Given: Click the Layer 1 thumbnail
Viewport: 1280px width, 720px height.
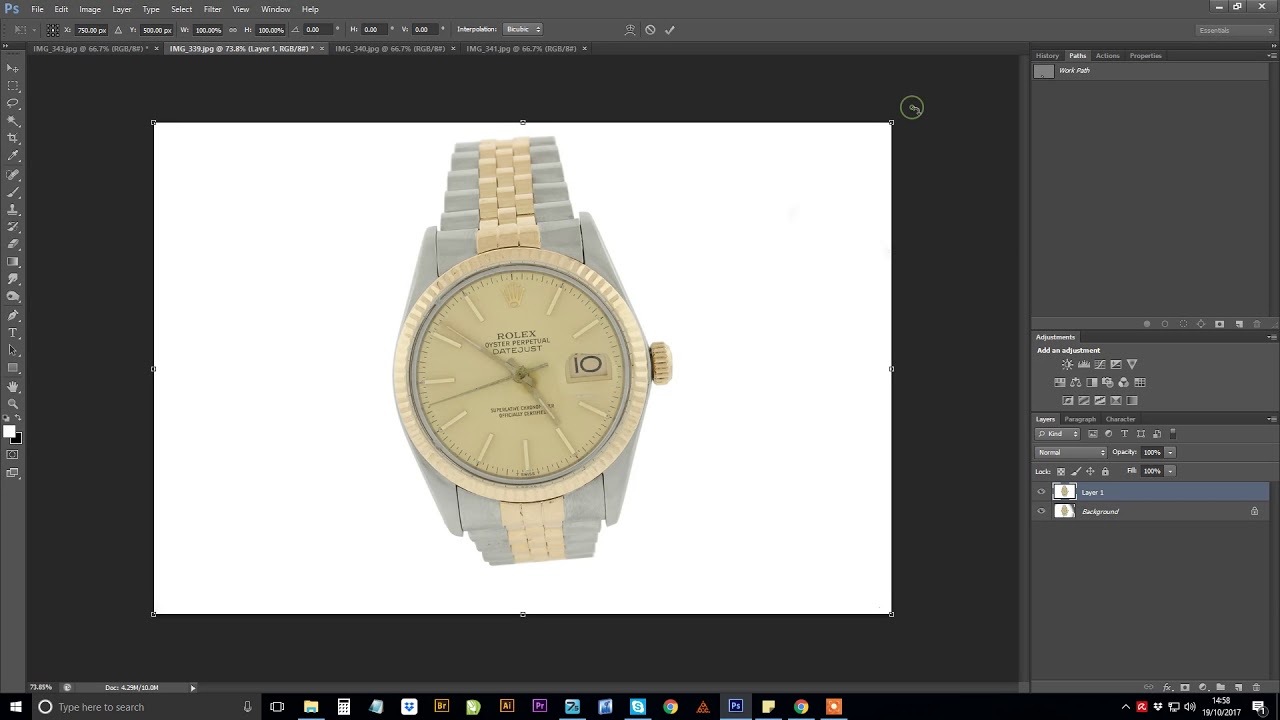Looking at the screenshot, I should click(1064, 492).
